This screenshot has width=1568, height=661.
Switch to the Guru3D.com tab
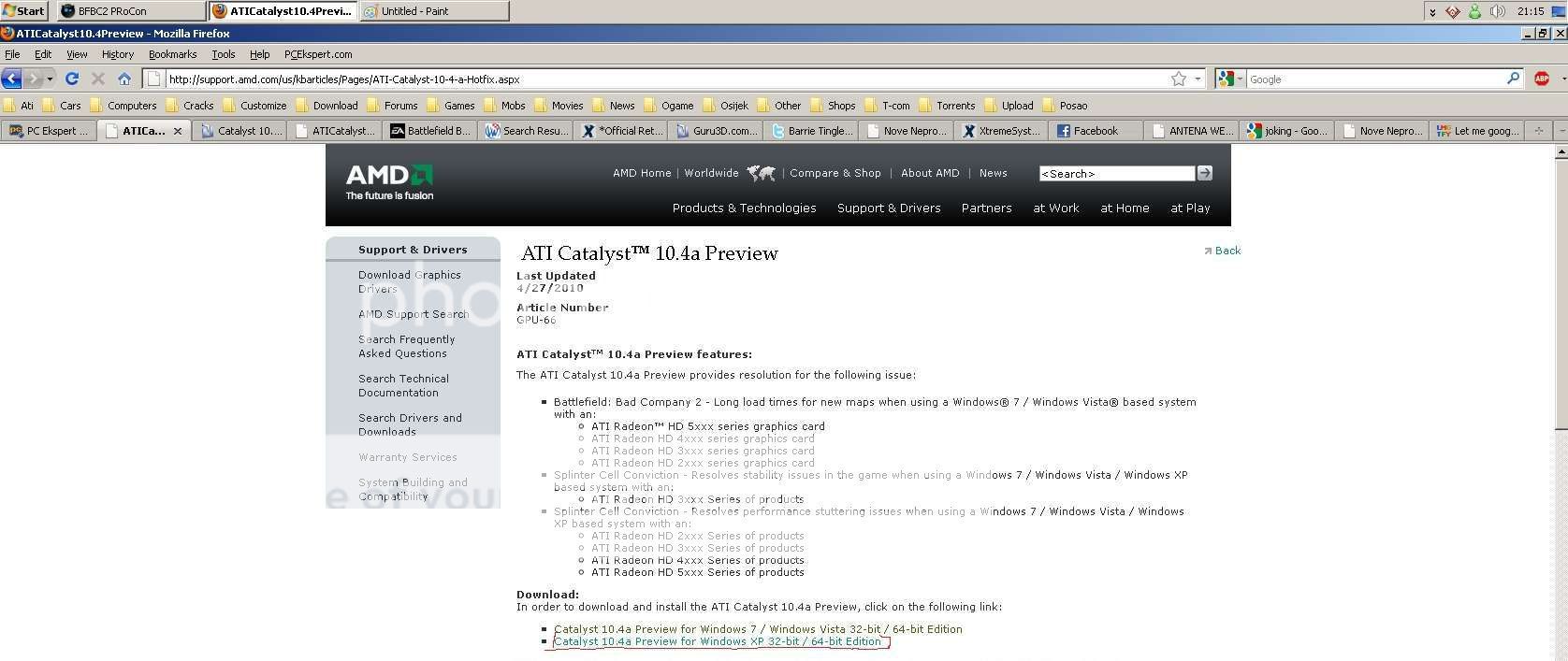[x=716, y=131]
